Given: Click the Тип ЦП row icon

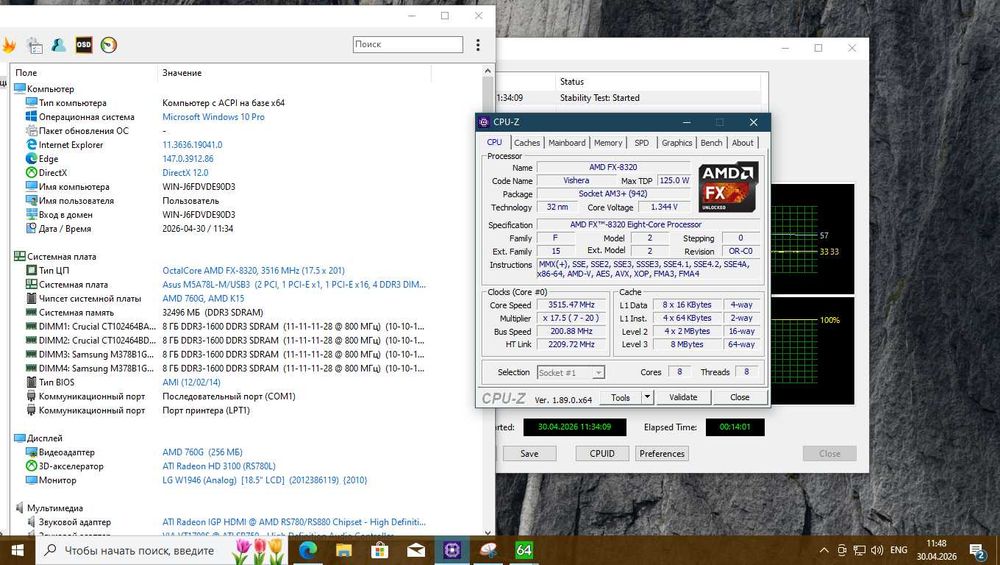Looking at the screenshot, I should point(31,270).
